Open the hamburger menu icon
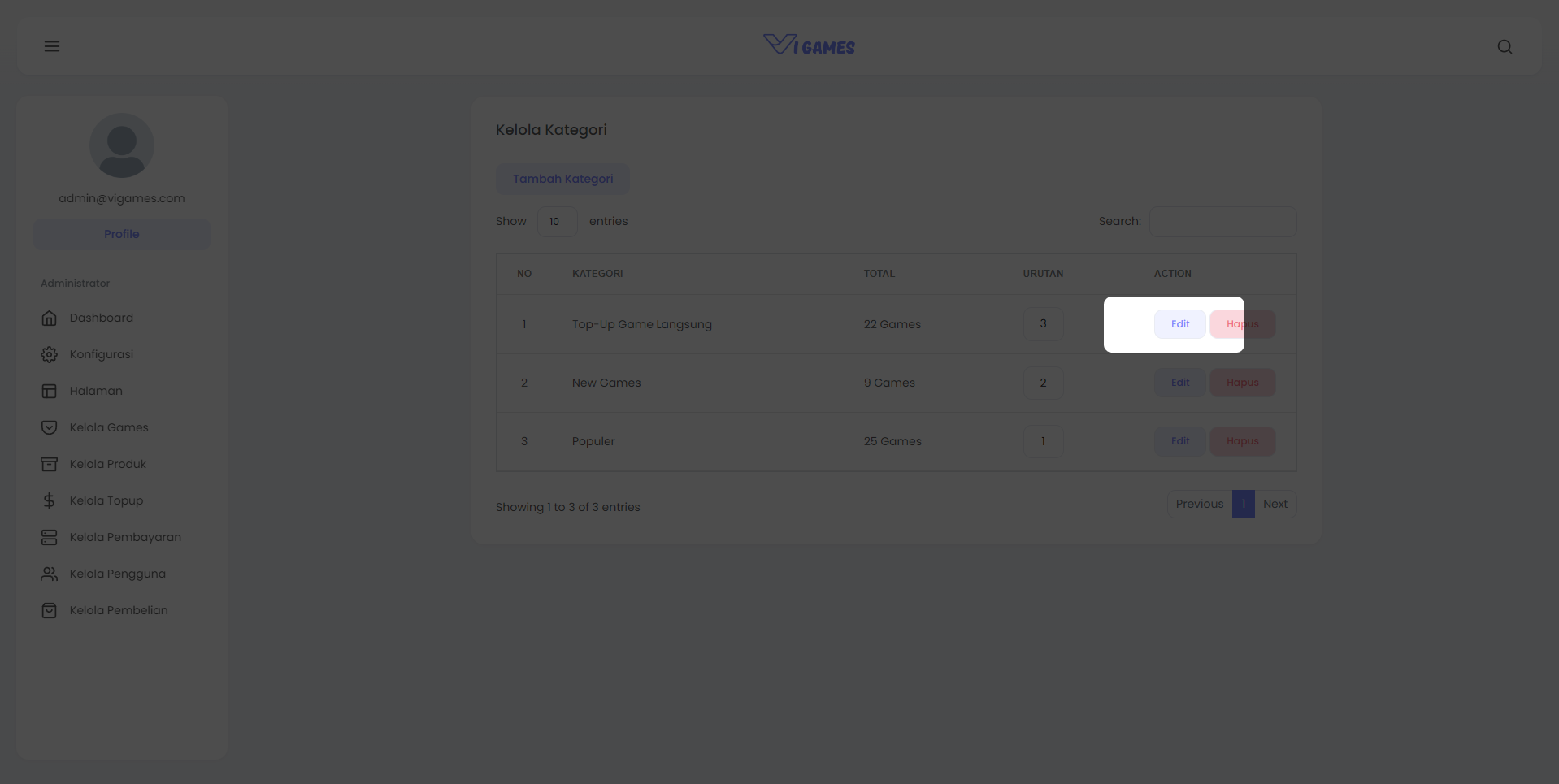This screenshot has height=784, width=1559. point(52,46)
